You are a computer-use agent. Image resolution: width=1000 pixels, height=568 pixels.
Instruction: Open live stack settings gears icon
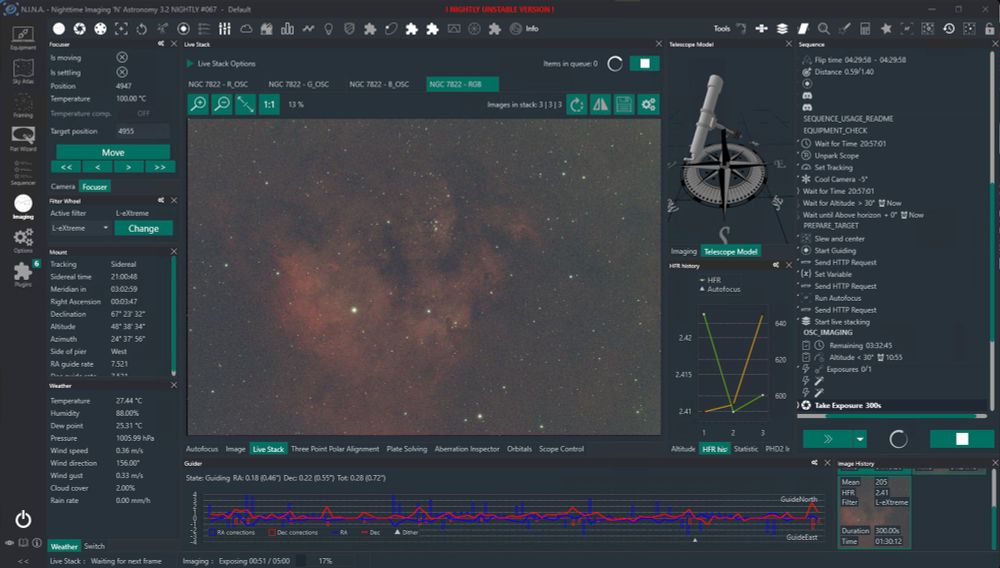click(649, 105)
